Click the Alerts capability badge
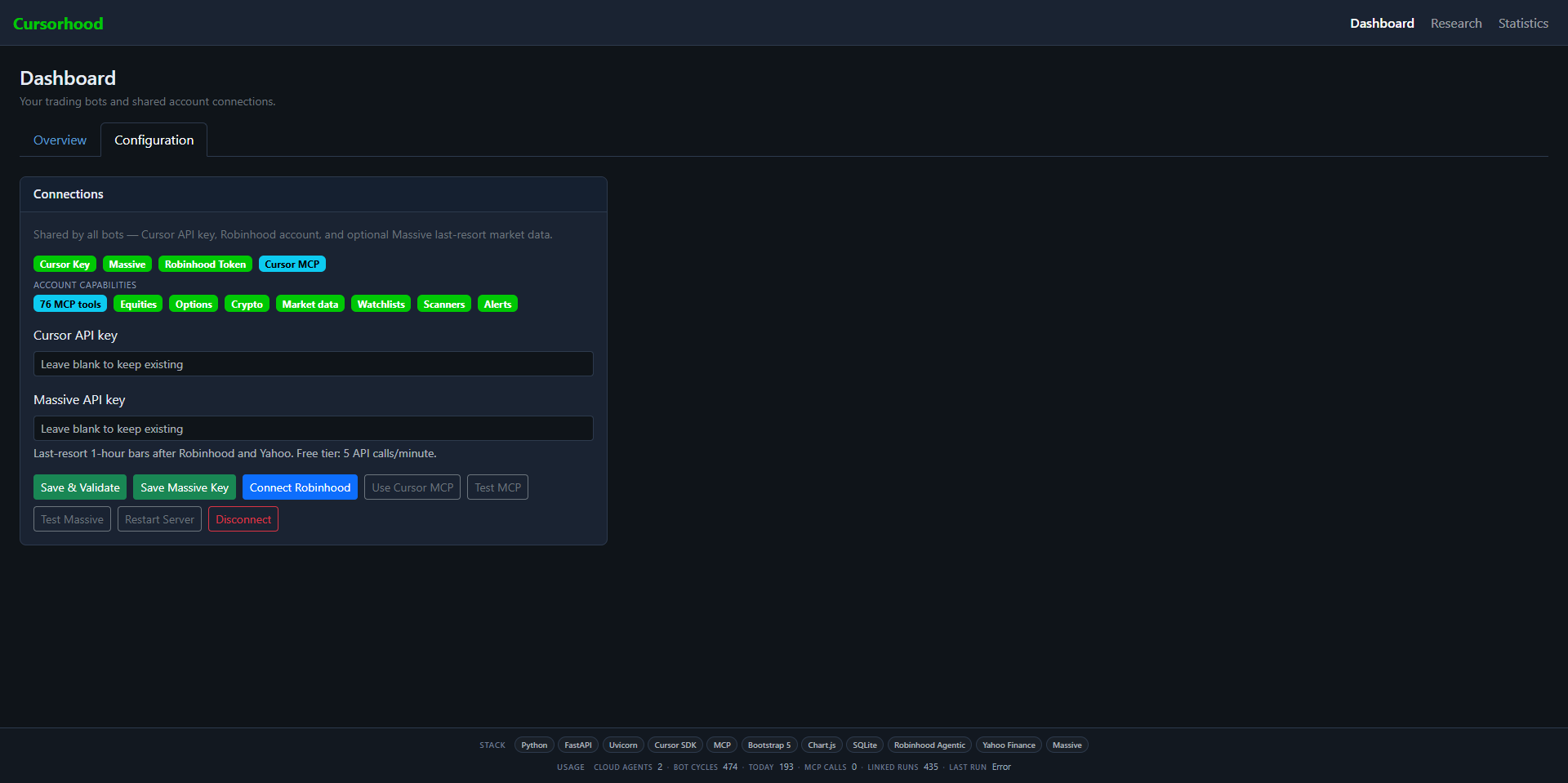This screenshot has height=783, width=1568. [497, 304]
